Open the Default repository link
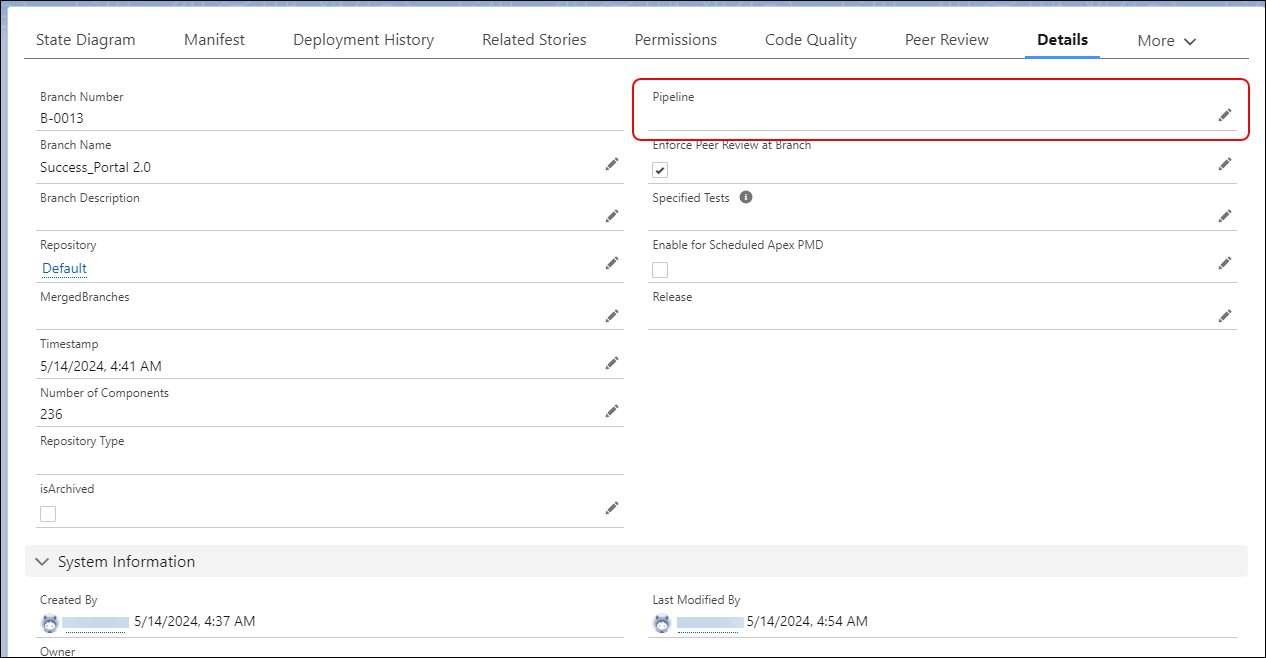This screenshot has height=658, width=1266. [x=64, y=268]
